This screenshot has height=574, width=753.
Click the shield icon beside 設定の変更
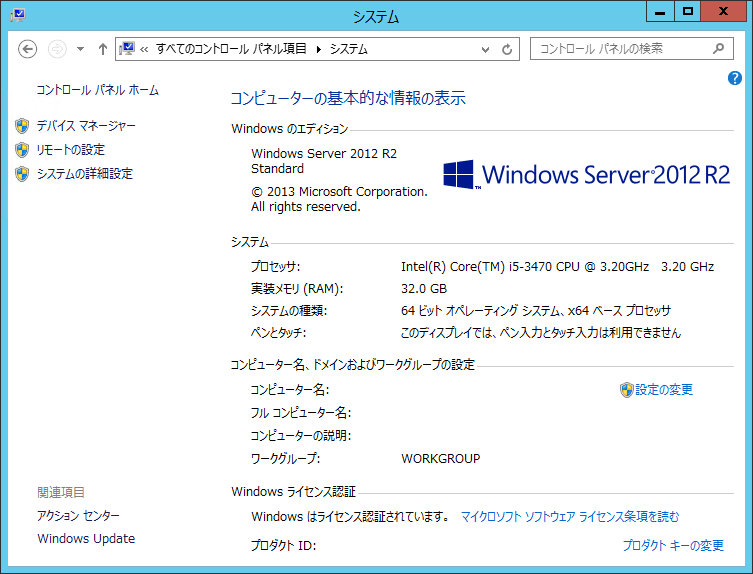coord(626,390)
